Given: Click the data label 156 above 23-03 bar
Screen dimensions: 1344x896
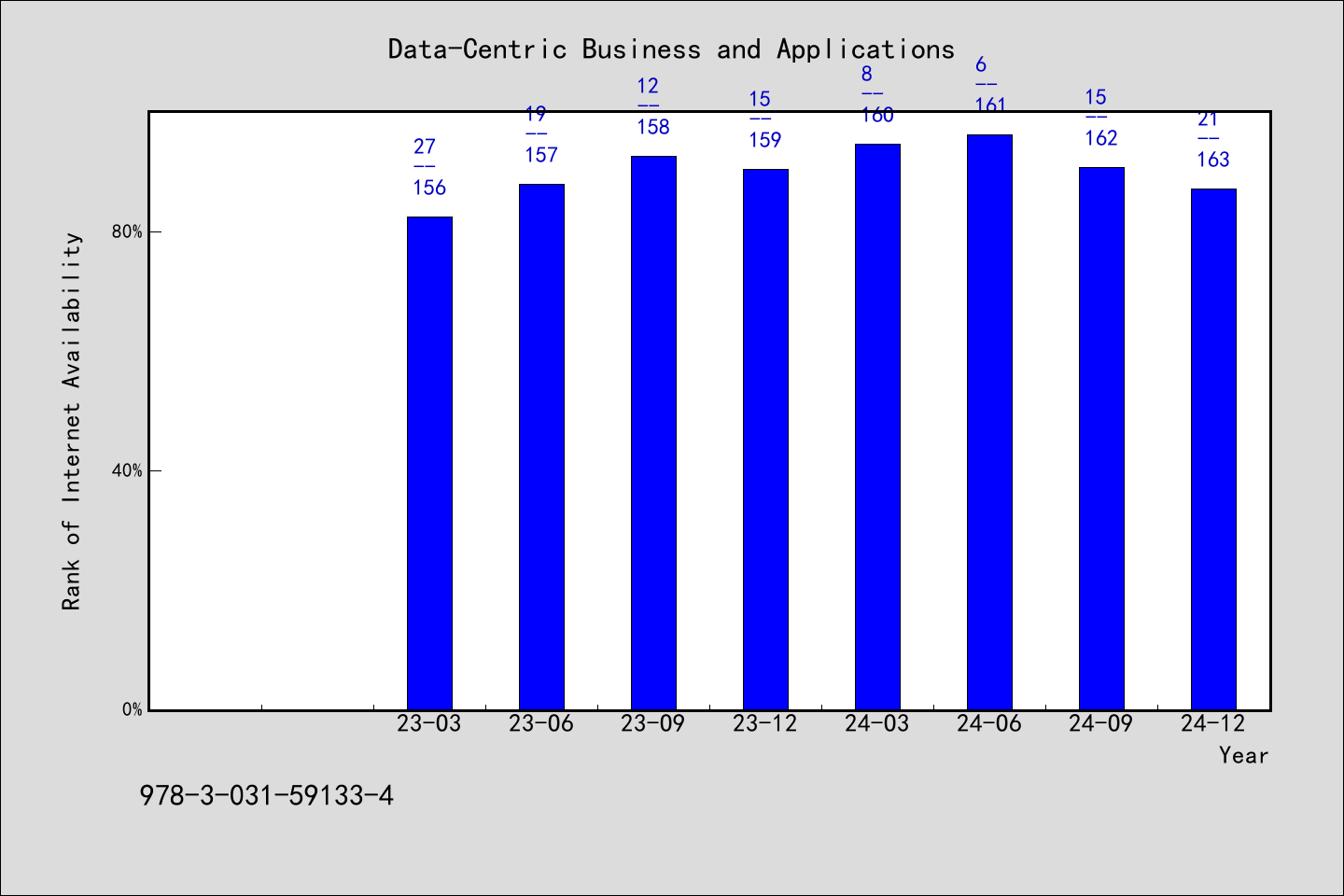Looking at the screenshot, I should click(429, 188).
